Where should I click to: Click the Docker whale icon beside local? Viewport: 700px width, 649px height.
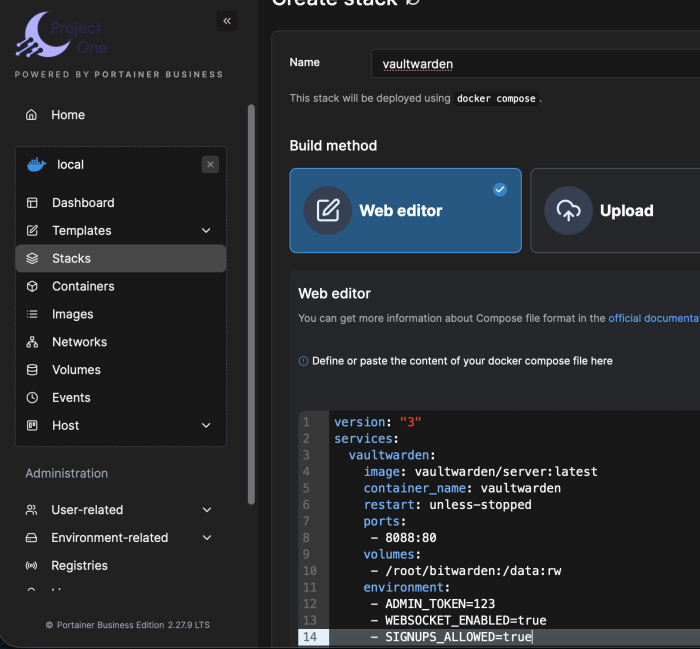(37, 164)
